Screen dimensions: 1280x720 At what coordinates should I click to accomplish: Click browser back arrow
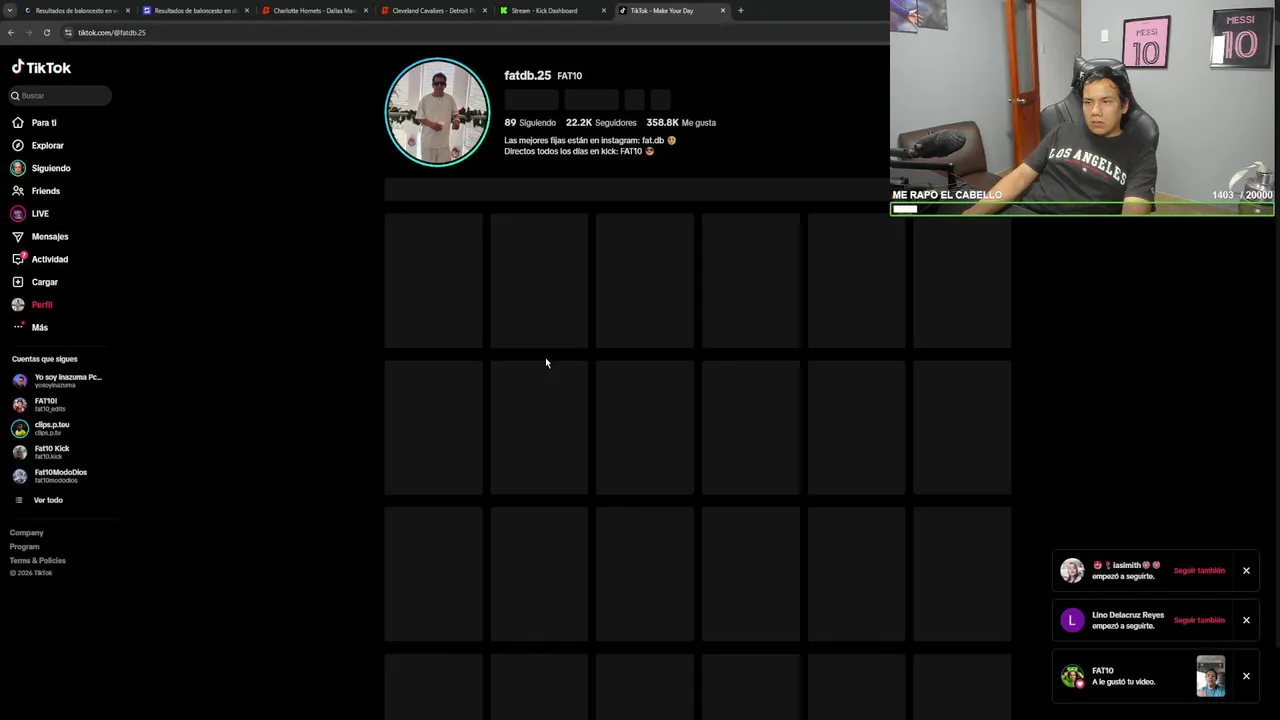11,33
